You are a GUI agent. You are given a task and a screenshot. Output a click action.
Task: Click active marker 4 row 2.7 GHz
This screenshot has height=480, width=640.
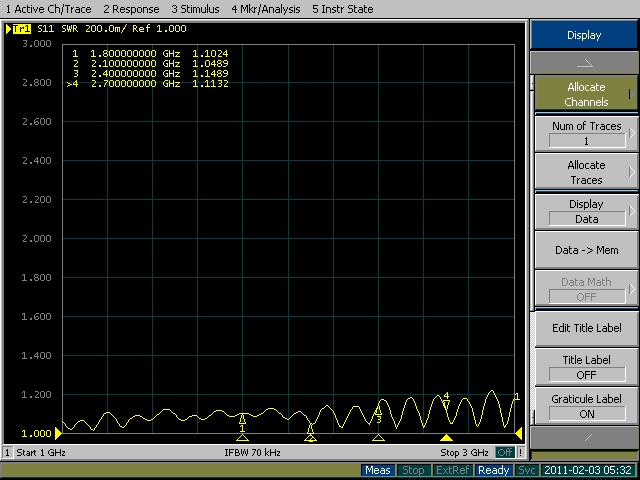click(x=147, y=84)
